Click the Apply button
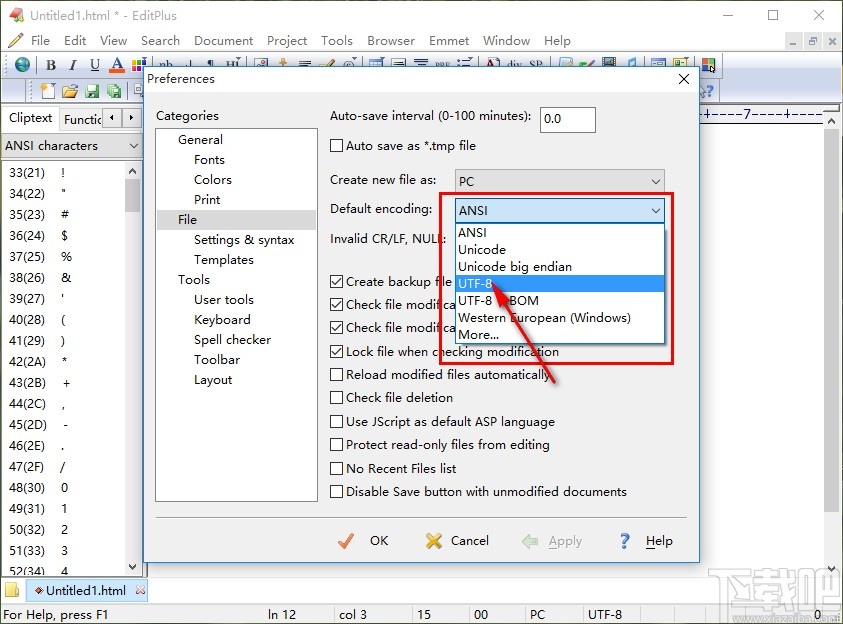This screenshot has height=624, width=843. (552, 541)
